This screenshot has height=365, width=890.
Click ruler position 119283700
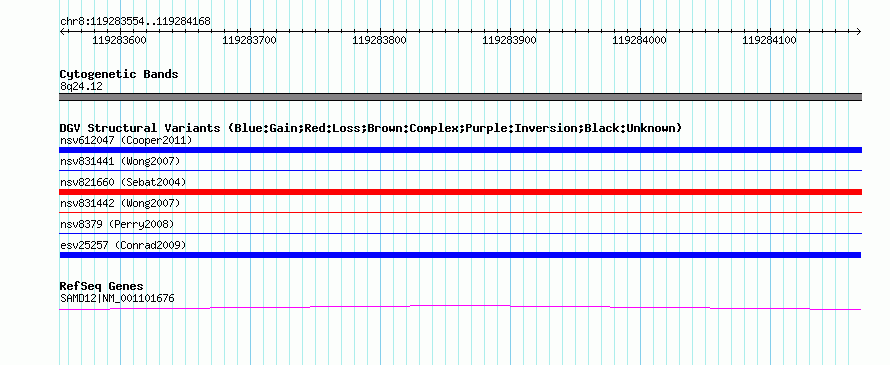point(249,40)
